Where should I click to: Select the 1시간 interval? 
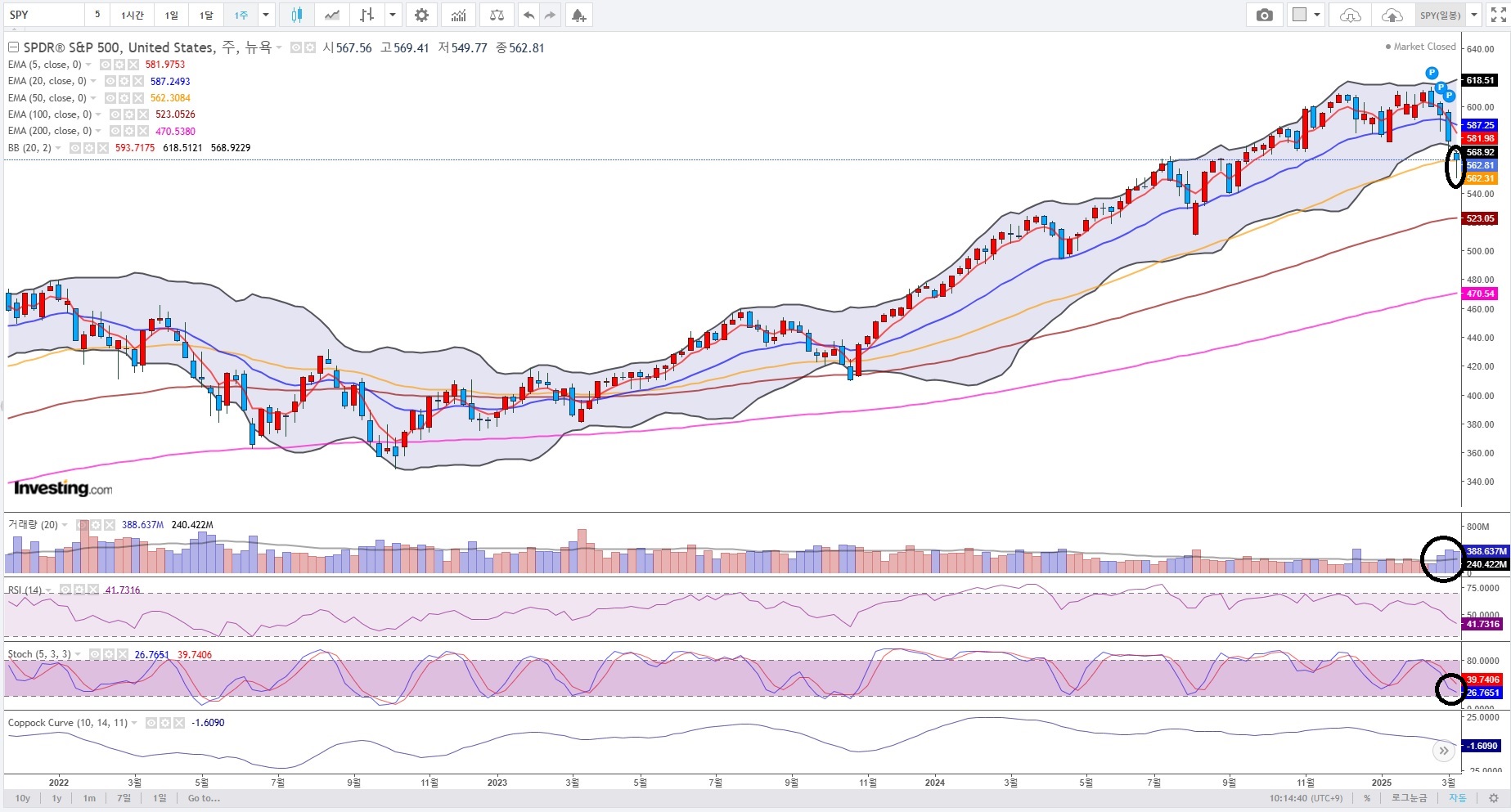pos(133,15)
